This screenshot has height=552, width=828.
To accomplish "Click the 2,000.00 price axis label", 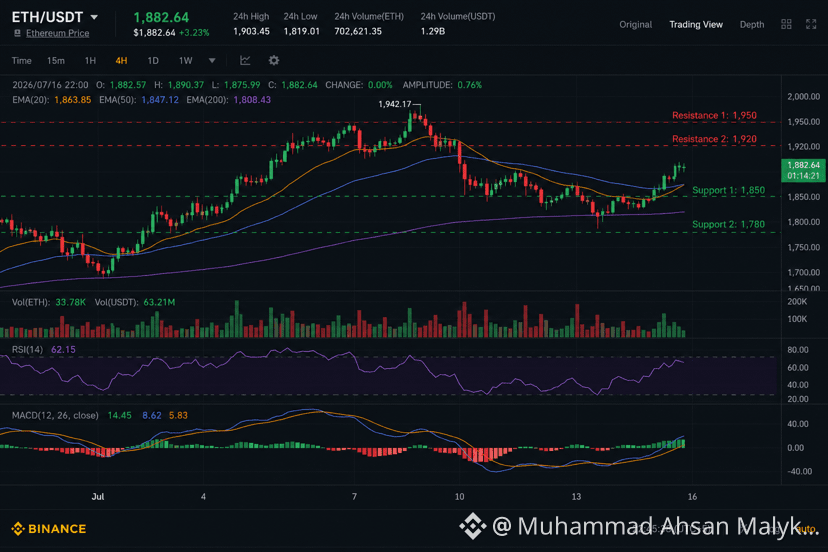I will 804,97.
